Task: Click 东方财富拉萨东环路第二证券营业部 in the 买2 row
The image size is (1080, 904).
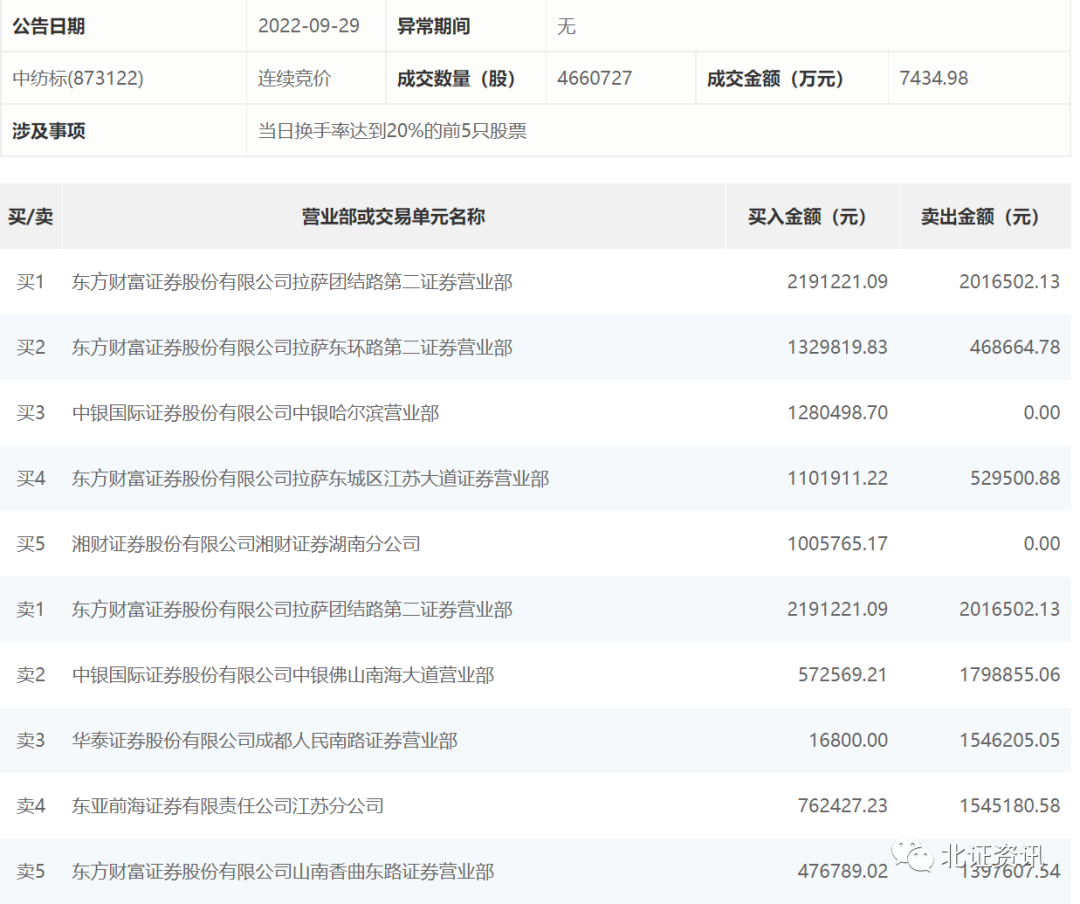Action: click(x=292, y=348)
